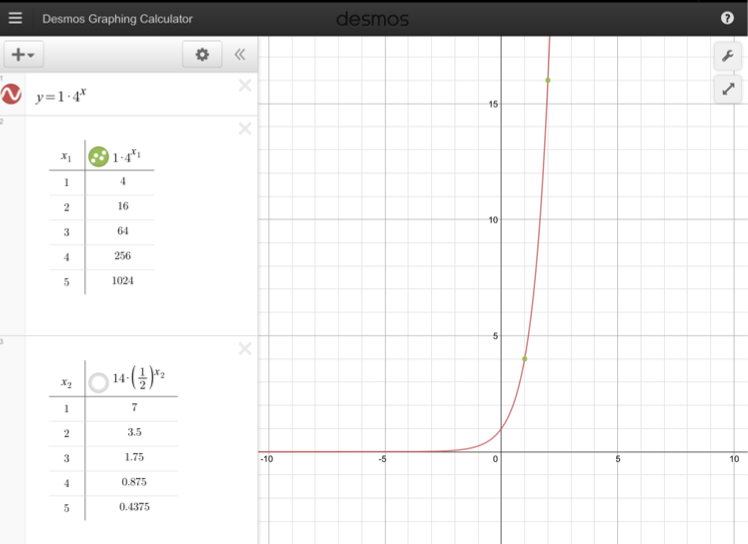Toggle visibility of red y=1·4^x curve
Viewport: 748px width, 544px height.
pyautogui.click(x=13, y=95)
